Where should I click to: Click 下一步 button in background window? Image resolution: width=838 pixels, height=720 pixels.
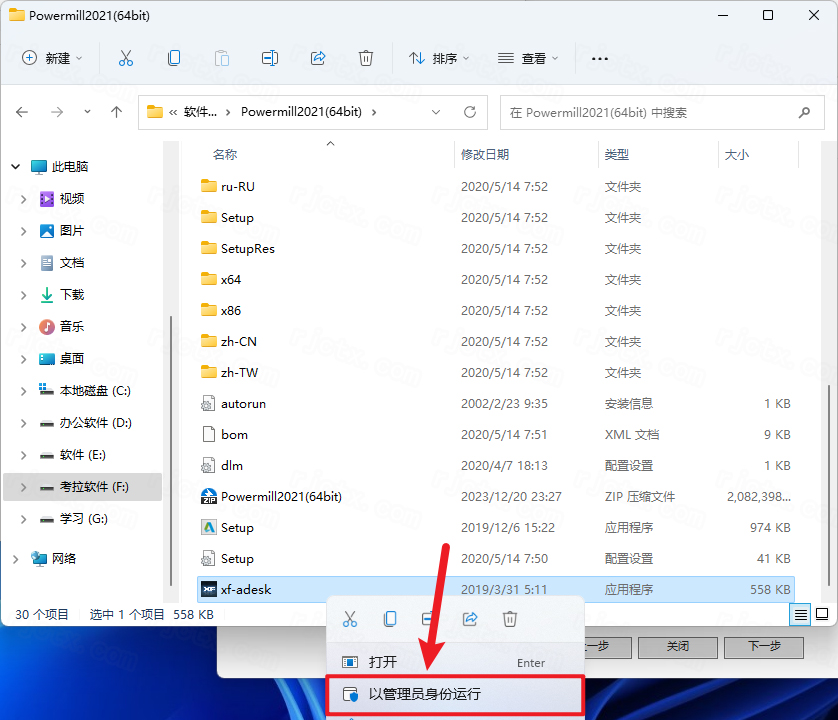coord(764,647)
